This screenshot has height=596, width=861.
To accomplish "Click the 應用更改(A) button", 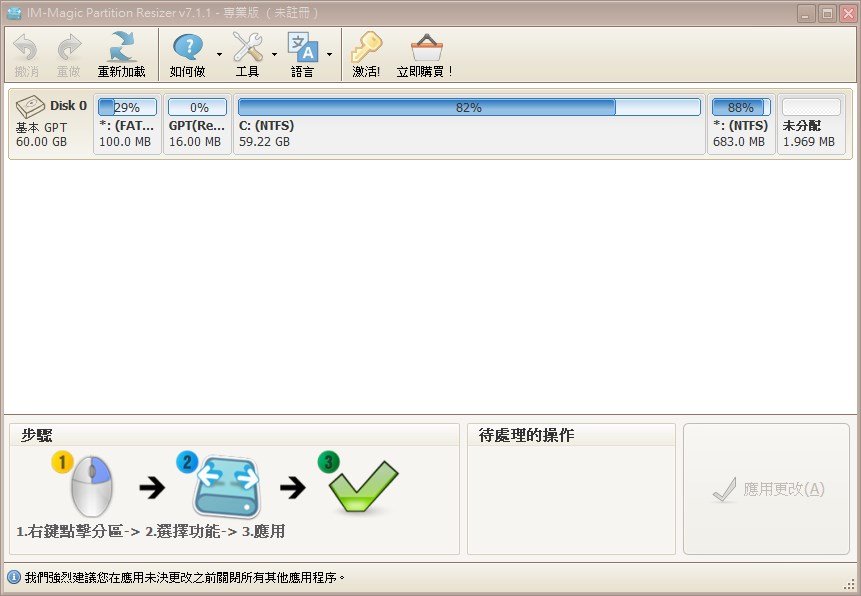I will (767, 489).
